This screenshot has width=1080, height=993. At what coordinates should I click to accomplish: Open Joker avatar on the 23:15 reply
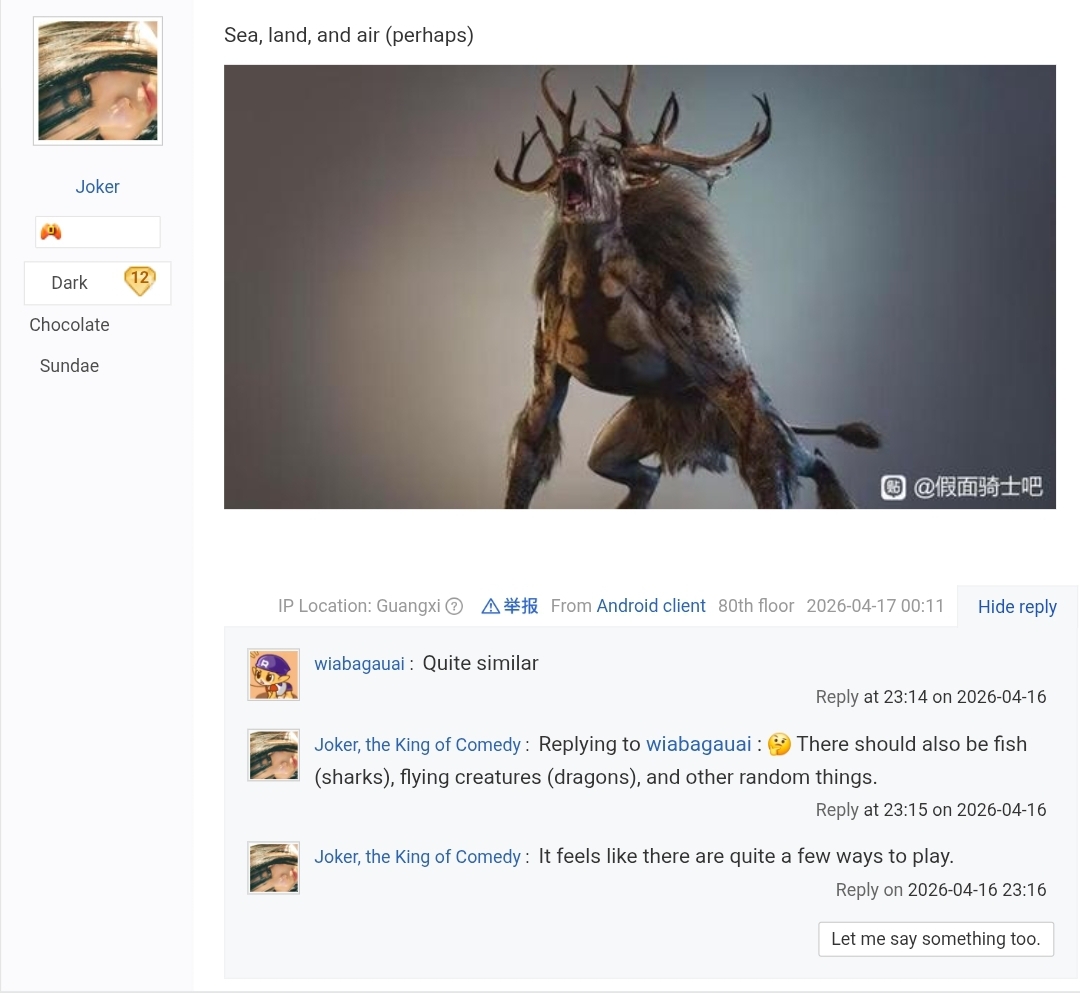tap(273, 755)
